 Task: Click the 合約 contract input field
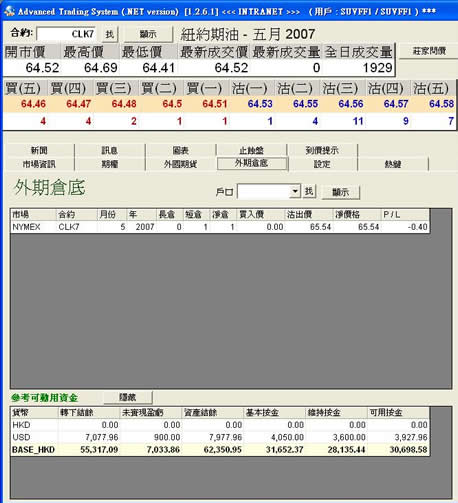[x=66, y=34]
